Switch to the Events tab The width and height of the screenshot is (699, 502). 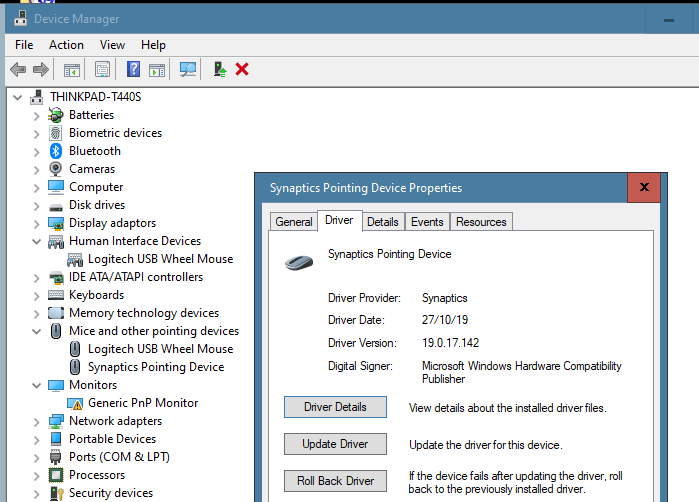427,222
